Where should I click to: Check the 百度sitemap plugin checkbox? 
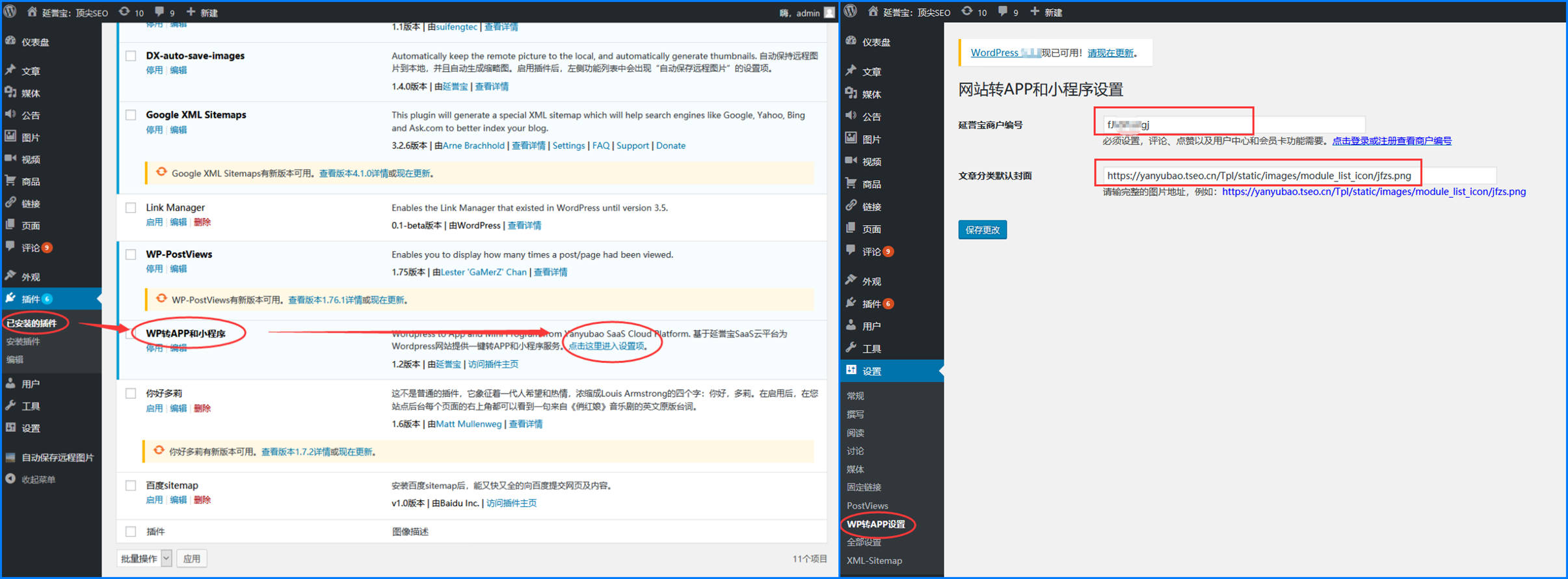[131, 485]
